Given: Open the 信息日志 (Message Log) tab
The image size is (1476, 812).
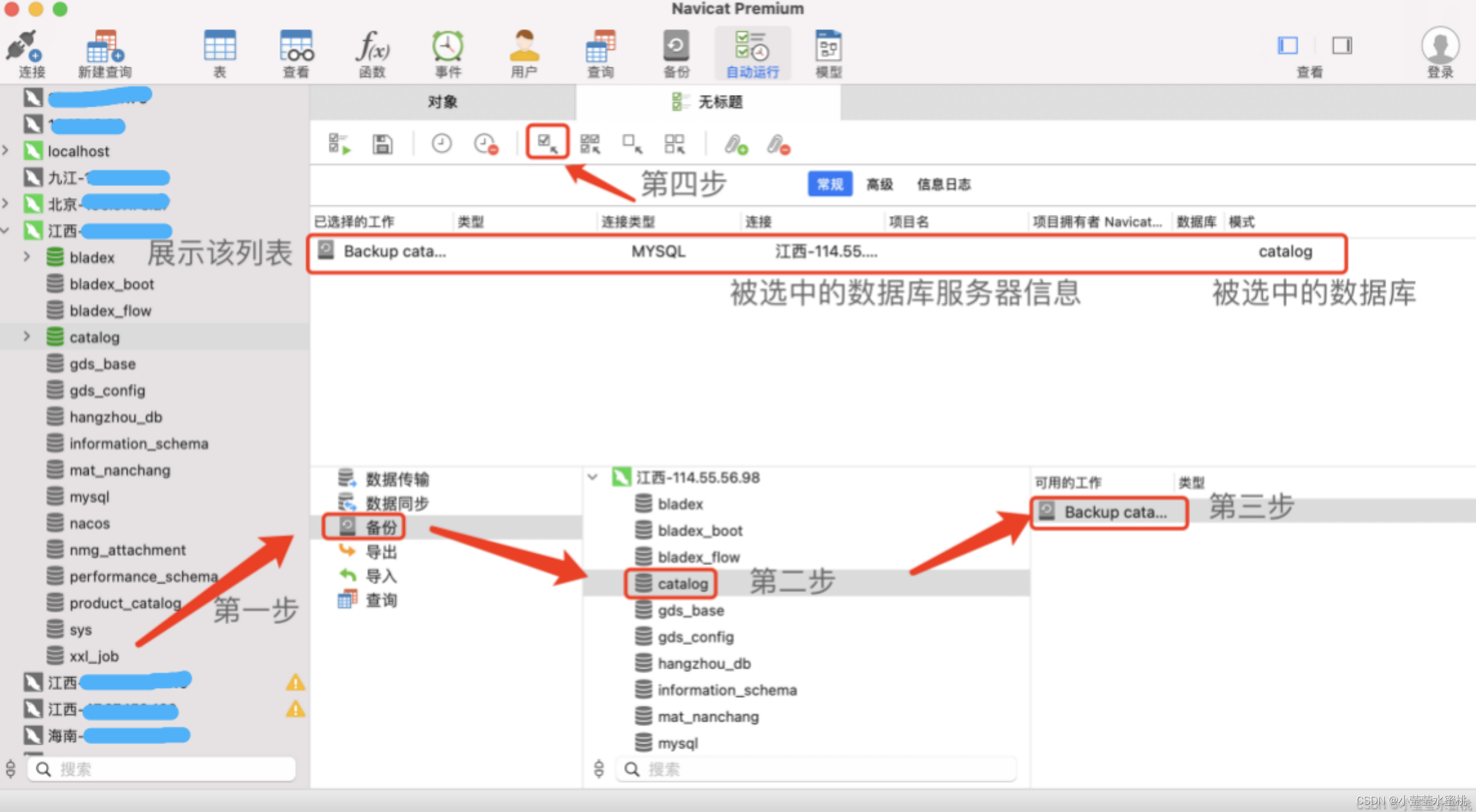Looking at the screenshot, I should tap(944, 184).
